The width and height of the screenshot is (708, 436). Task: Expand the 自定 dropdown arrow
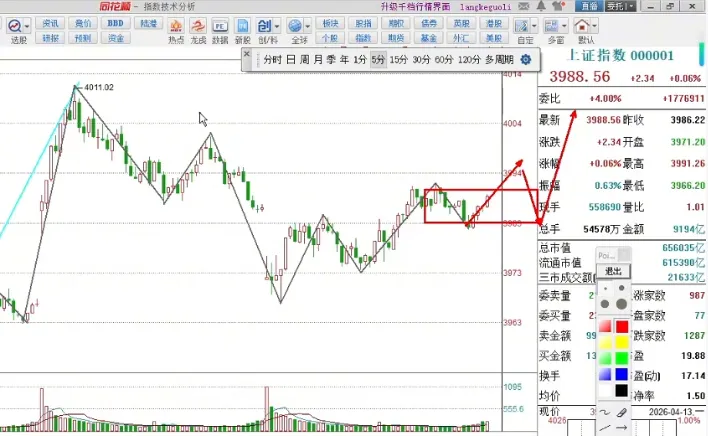coord(534,26)
